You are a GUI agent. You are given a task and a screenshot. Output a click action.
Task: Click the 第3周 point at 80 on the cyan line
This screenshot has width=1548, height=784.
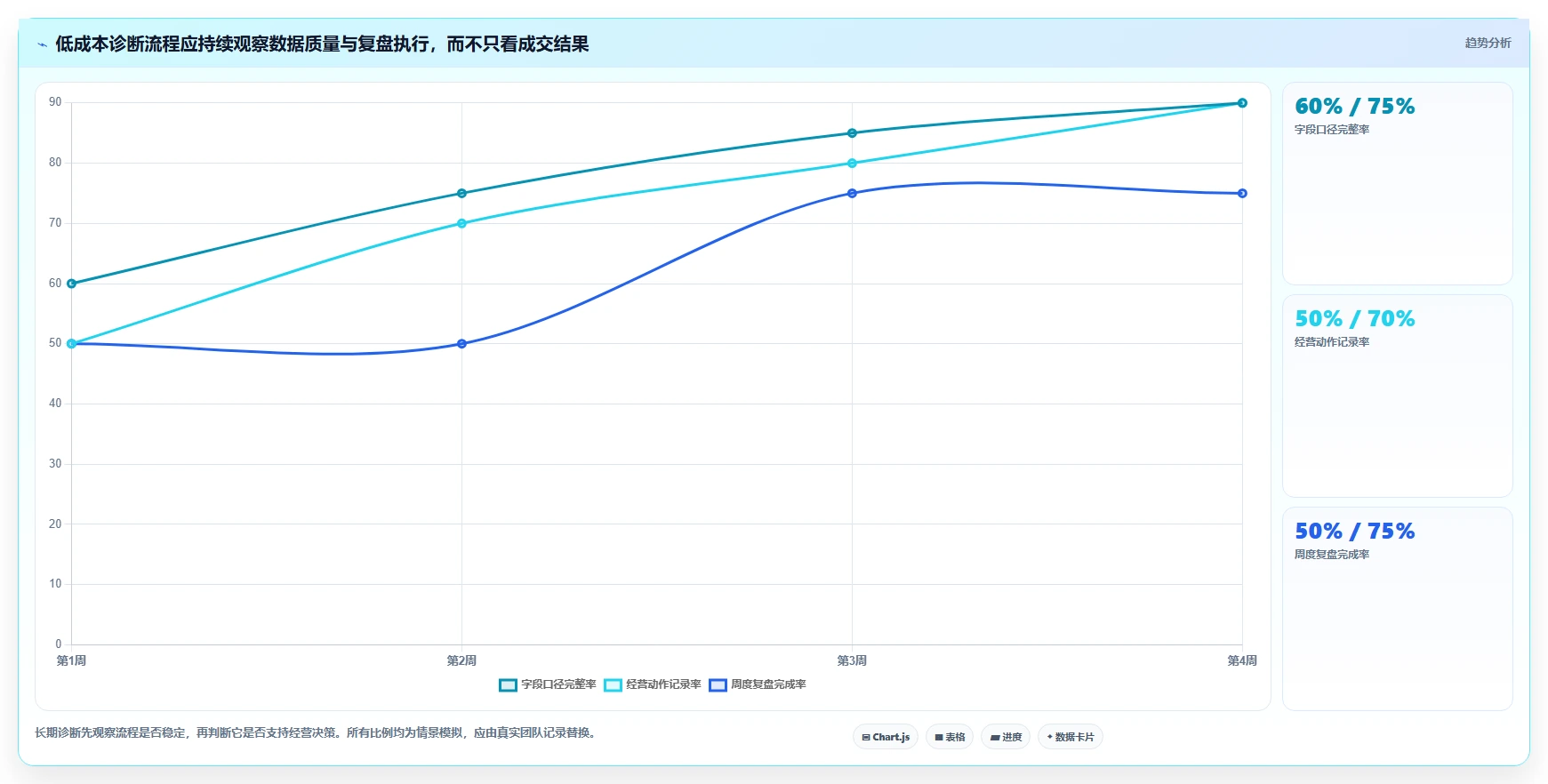tap(852, 164)
